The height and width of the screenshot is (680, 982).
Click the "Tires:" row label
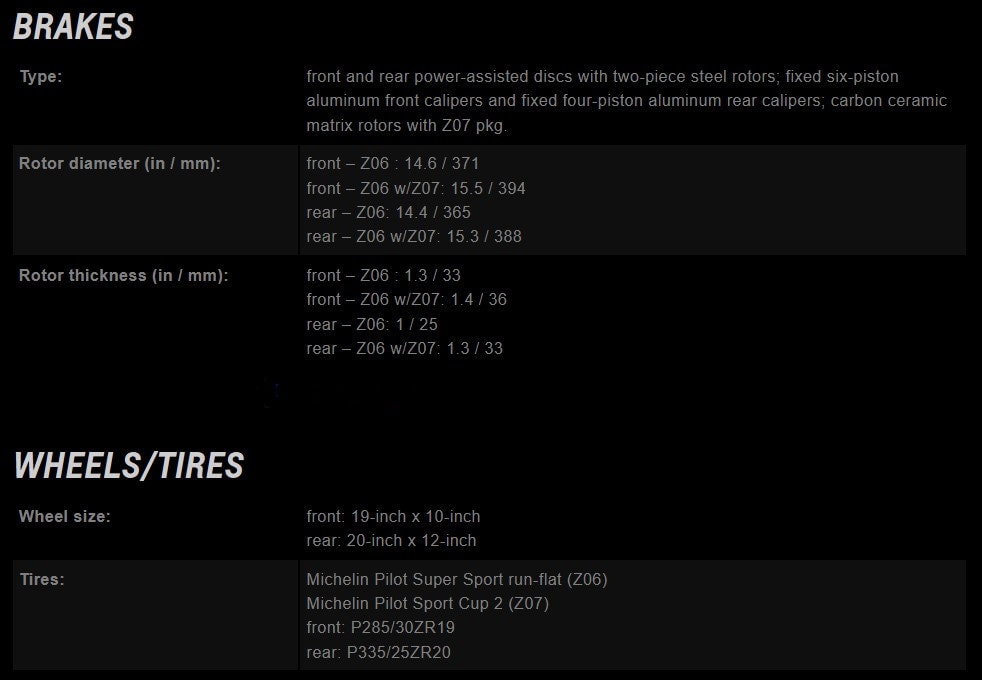pyautogui.click(x=42, y=579)
